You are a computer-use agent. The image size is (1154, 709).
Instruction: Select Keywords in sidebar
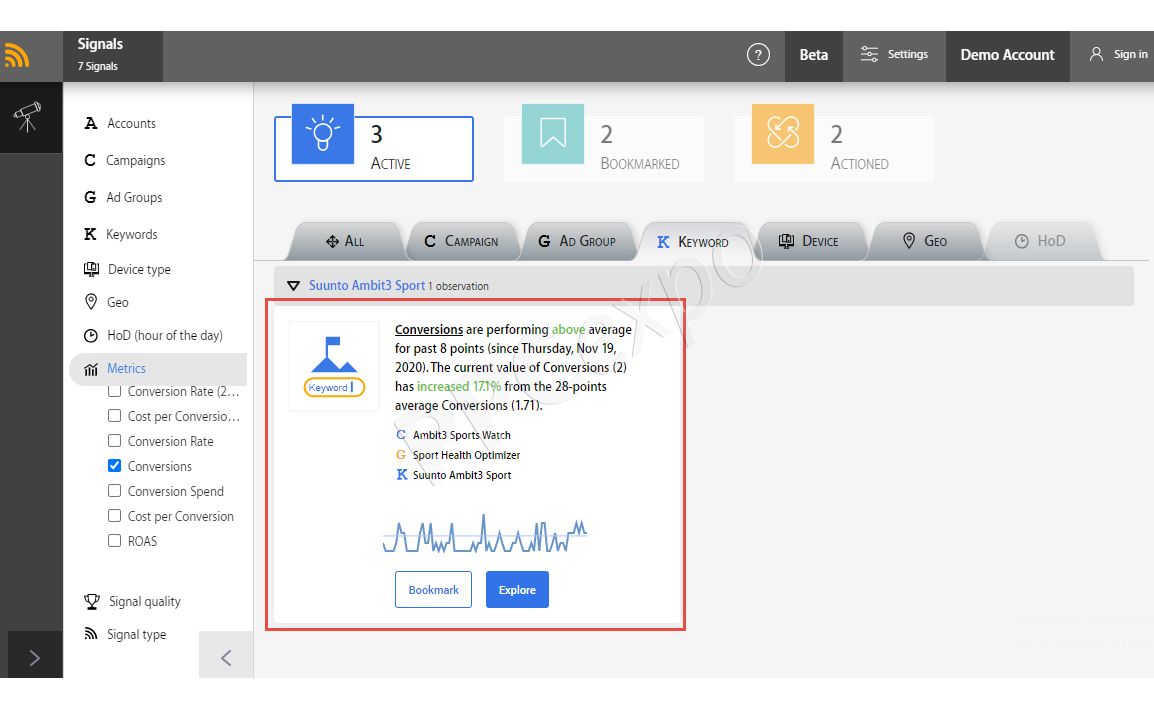121,233
